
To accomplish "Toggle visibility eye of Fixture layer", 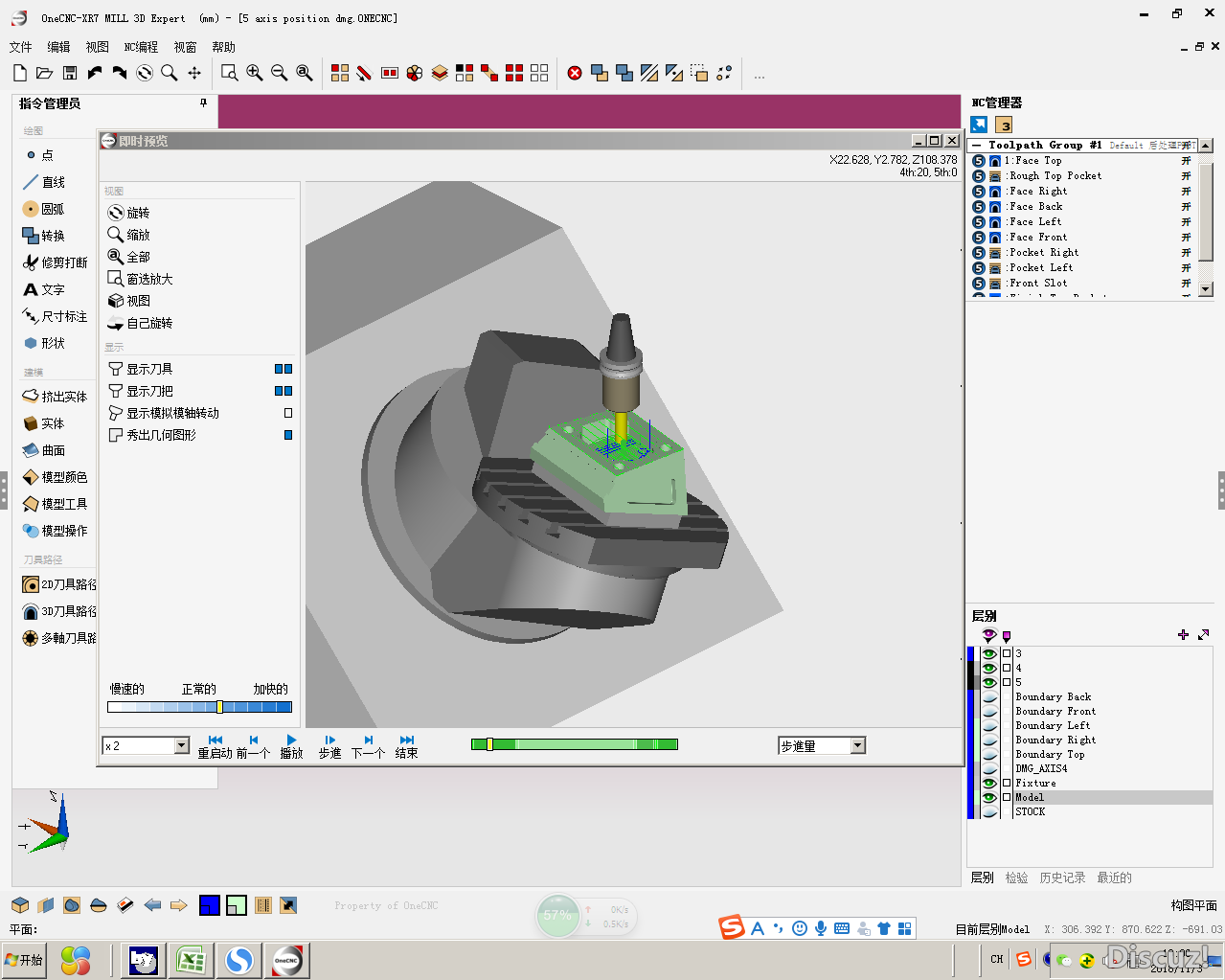I will [989, 783].
